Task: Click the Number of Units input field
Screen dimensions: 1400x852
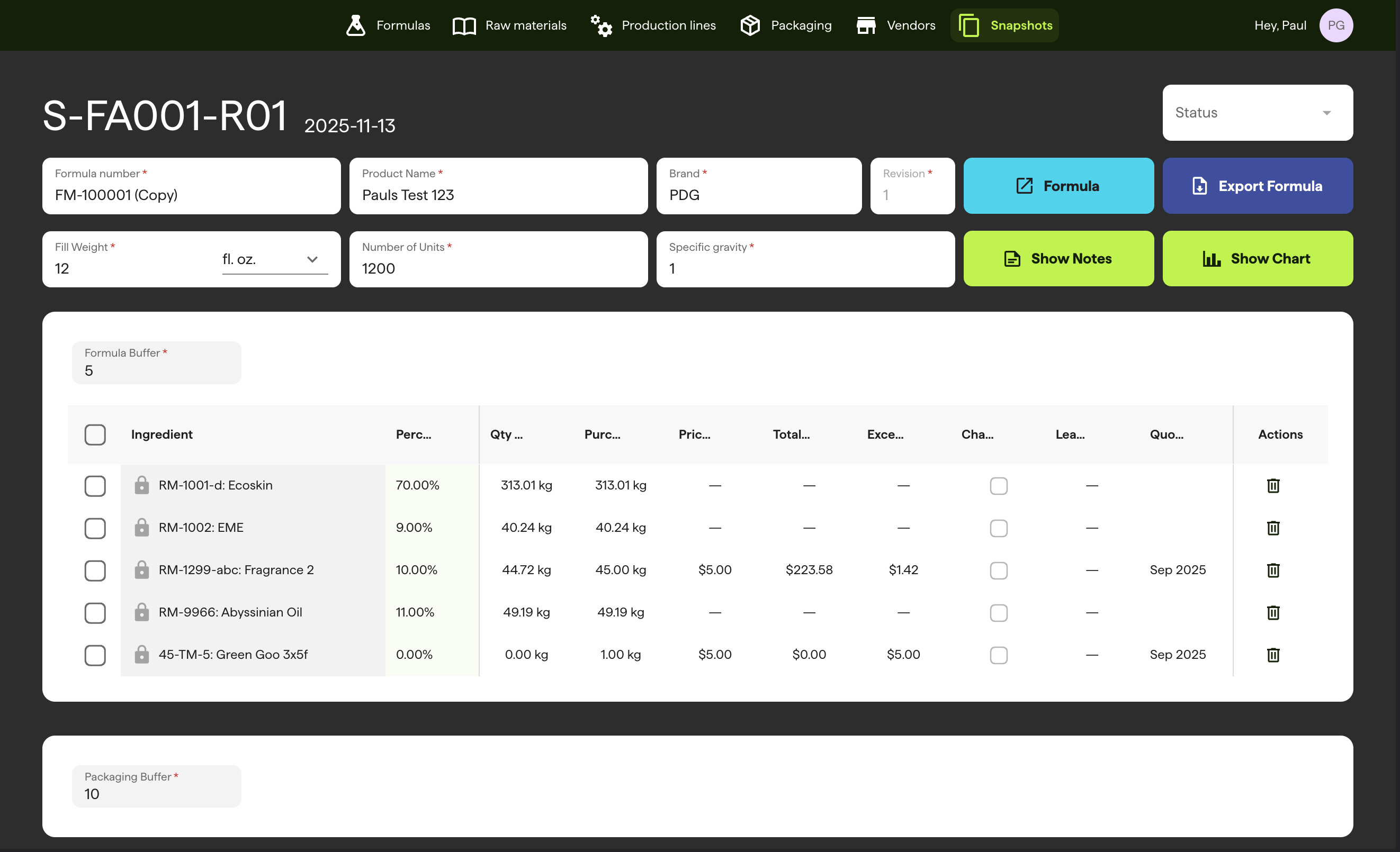Action: click(498, 269)
